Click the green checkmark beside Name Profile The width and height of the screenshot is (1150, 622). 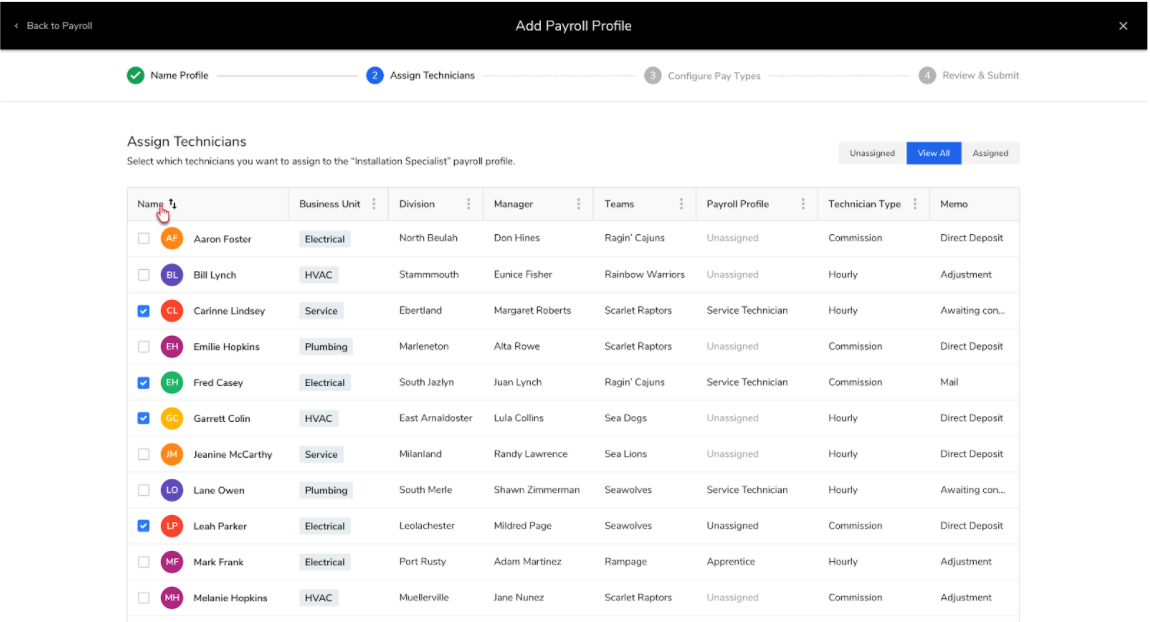click(x=136, y=76)
